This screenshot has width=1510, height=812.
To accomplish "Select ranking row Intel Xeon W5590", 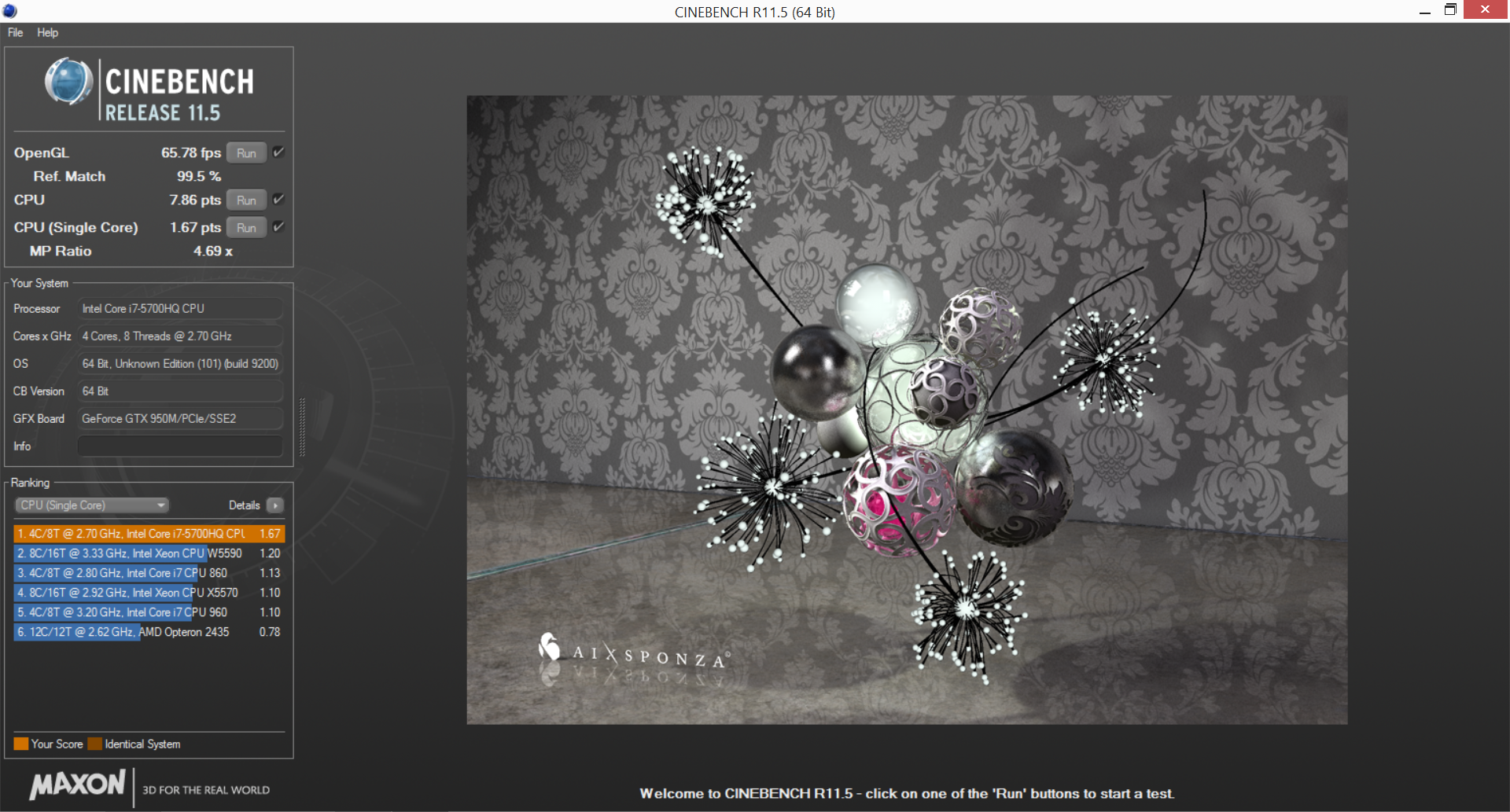I will [149, 553].
